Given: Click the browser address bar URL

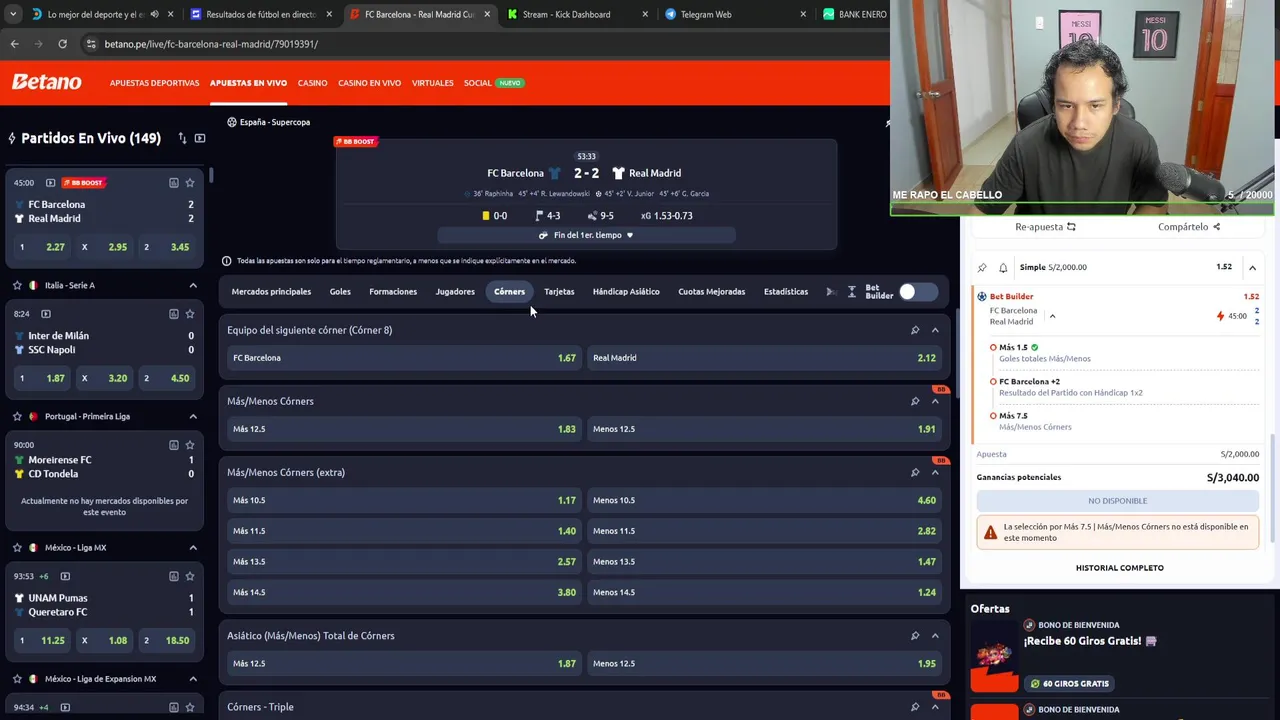Looking at the screenshot, I should (x=211, y=44).
